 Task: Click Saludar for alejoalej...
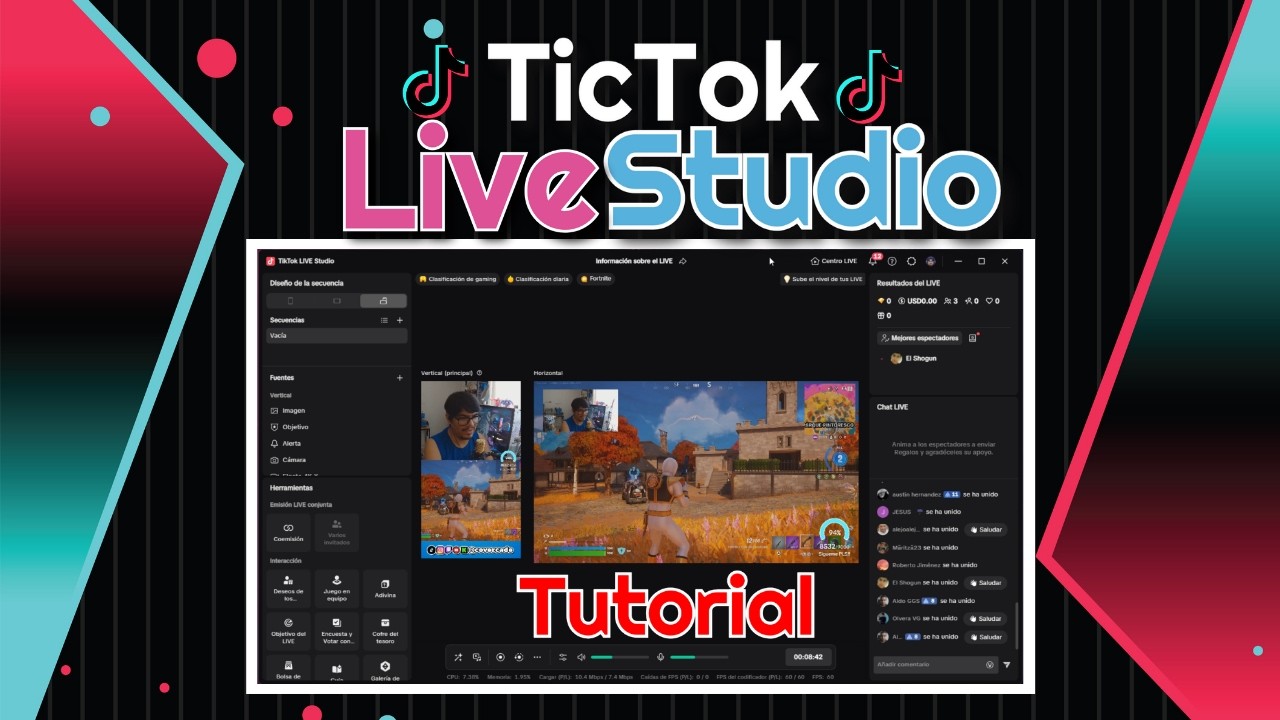pos(985,530)
